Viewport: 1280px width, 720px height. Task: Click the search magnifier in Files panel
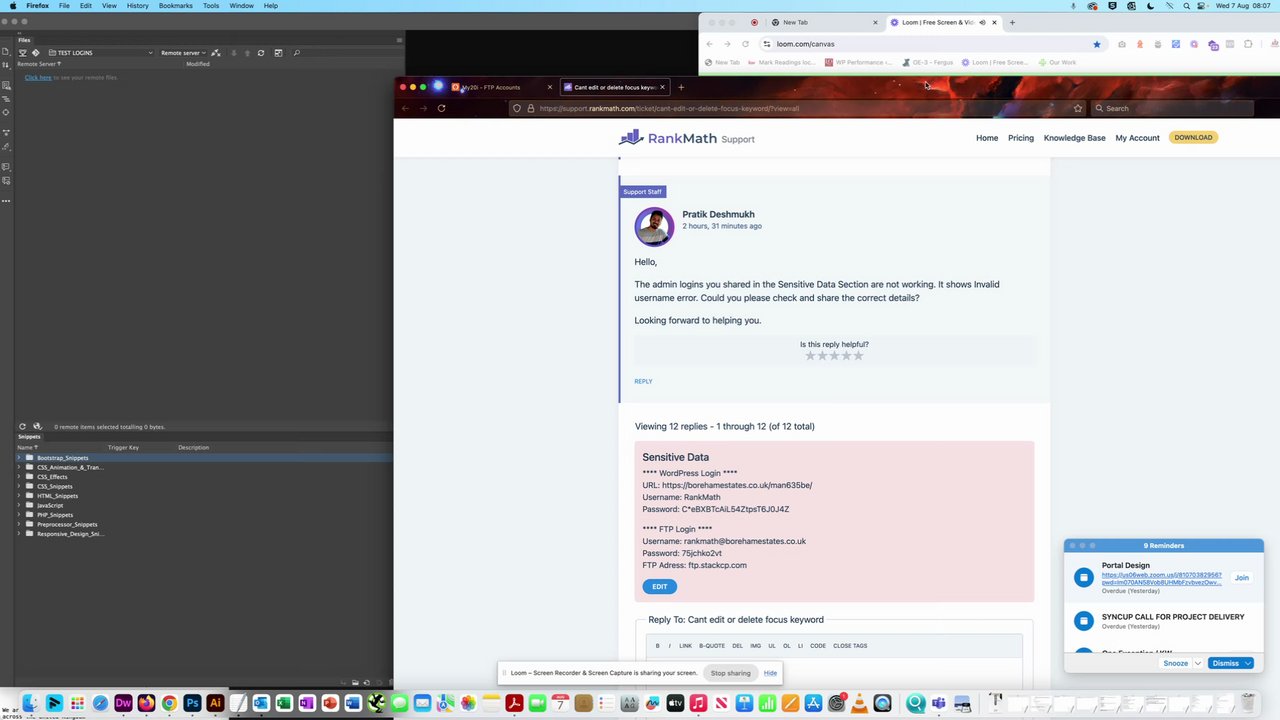point(296,53)
